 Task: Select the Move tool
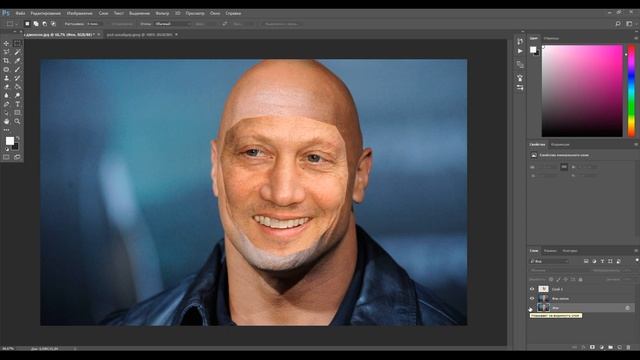coord(6,43)
